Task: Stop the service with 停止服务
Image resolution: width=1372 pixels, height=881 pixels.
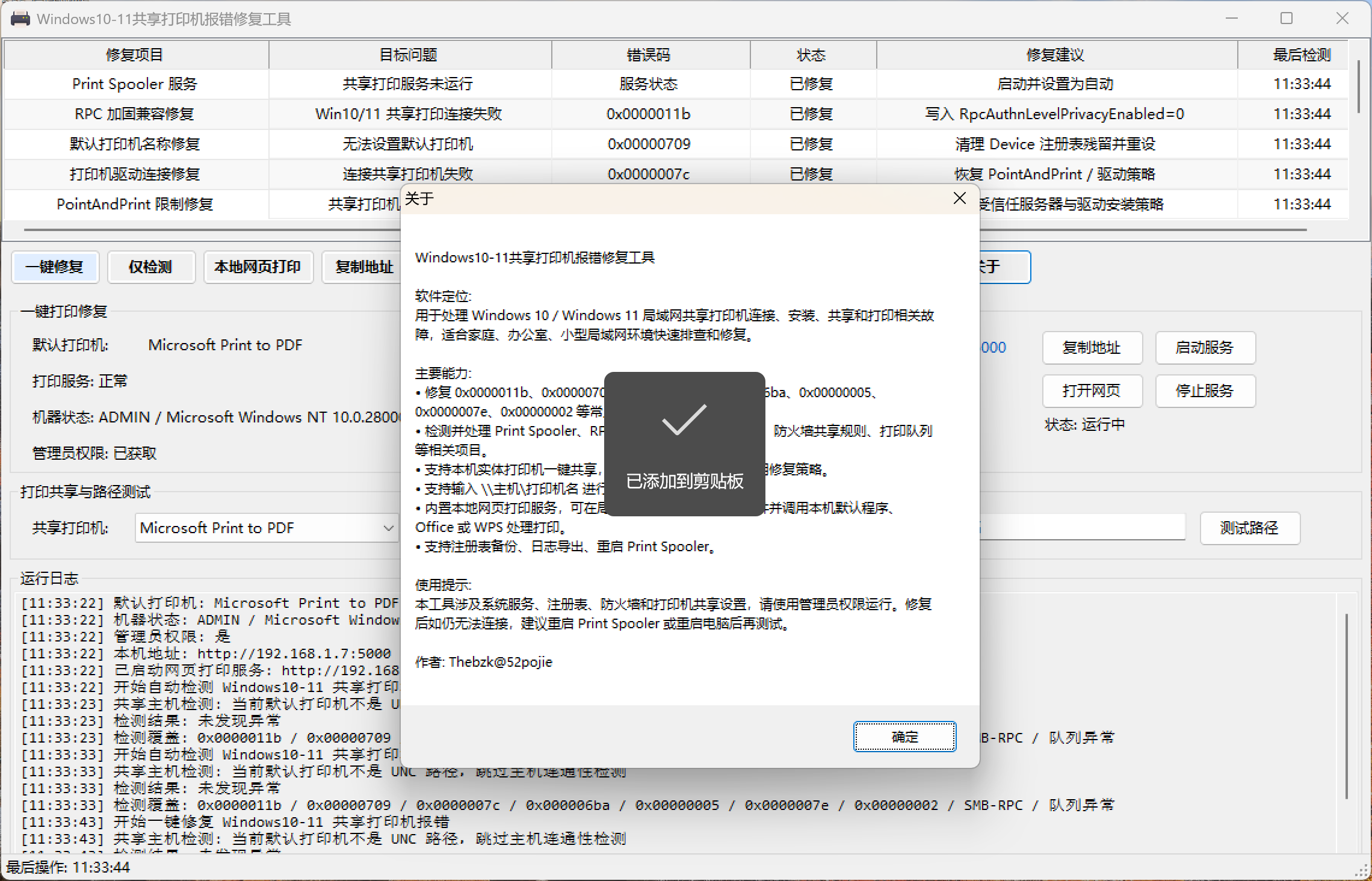Action: (x=1205, y=391)
